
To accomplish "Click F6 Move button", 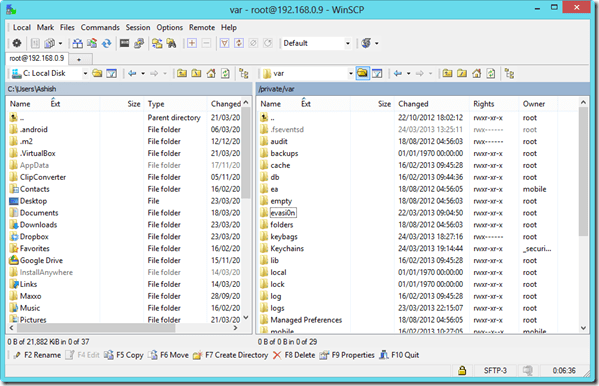I will [168, 355].
